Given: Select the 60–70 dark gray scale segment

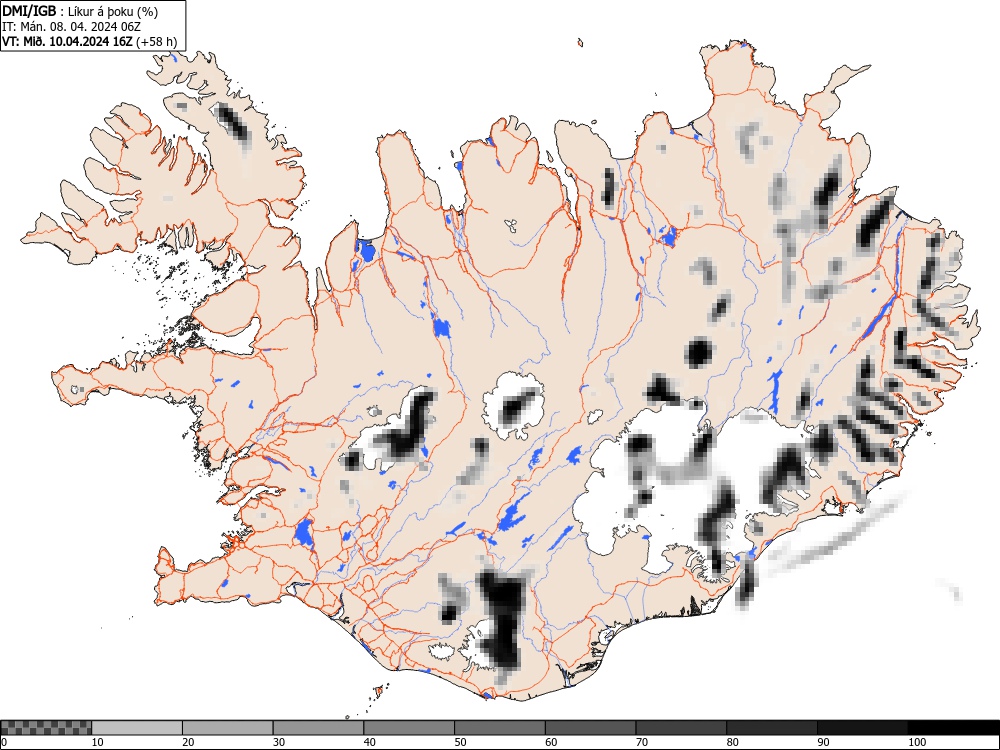Looking at the screenshot, I should coord(591,728).
